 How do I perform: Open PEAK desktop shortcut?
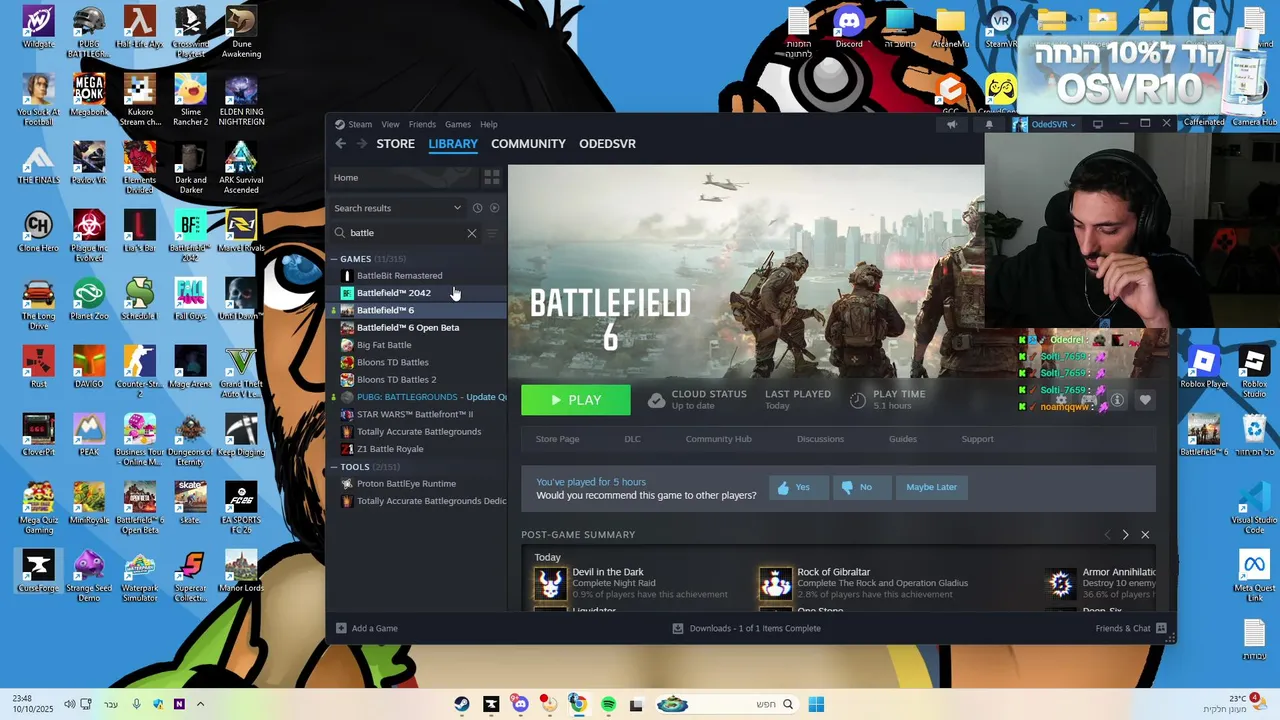[89, 434]
